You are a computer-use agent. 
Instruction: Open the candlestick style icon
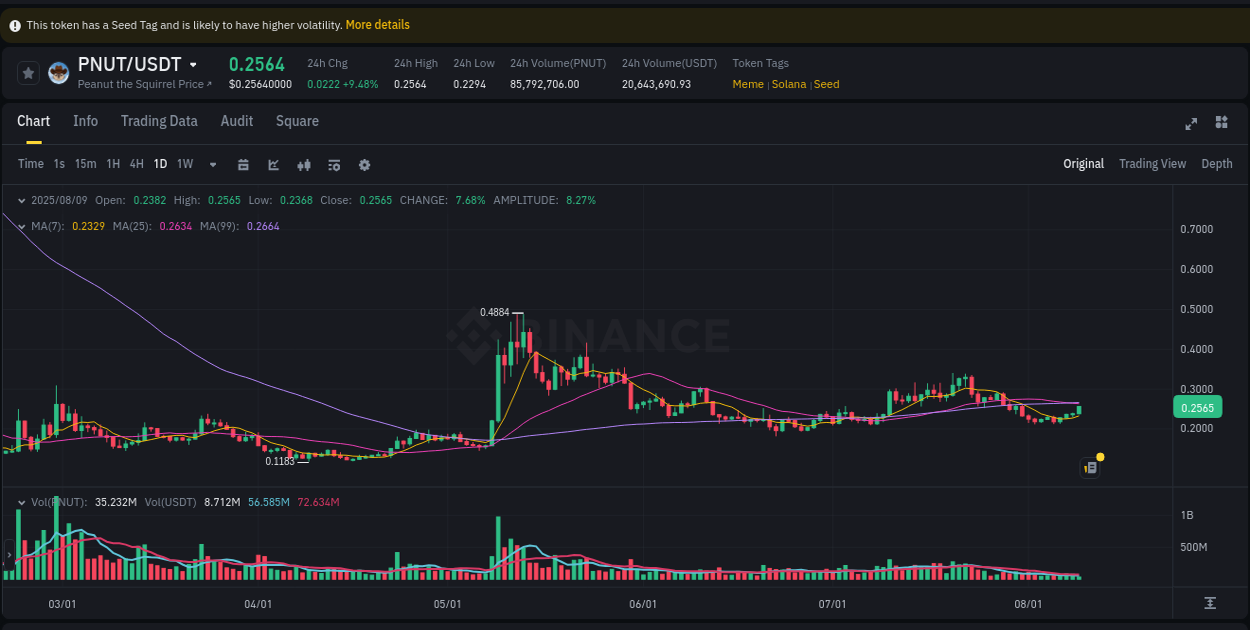[x=304, y=164]
